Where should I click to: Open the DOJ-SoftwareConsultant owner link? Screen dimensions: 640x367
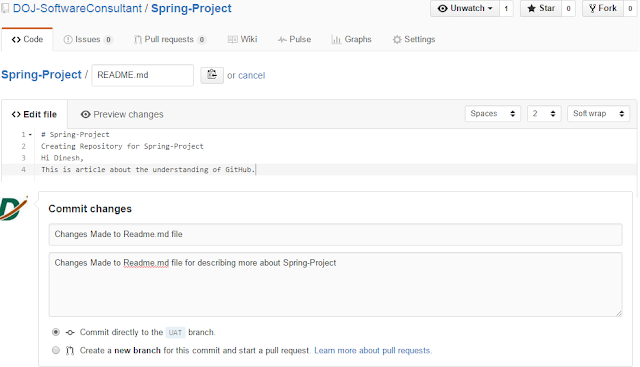(77, 8)
